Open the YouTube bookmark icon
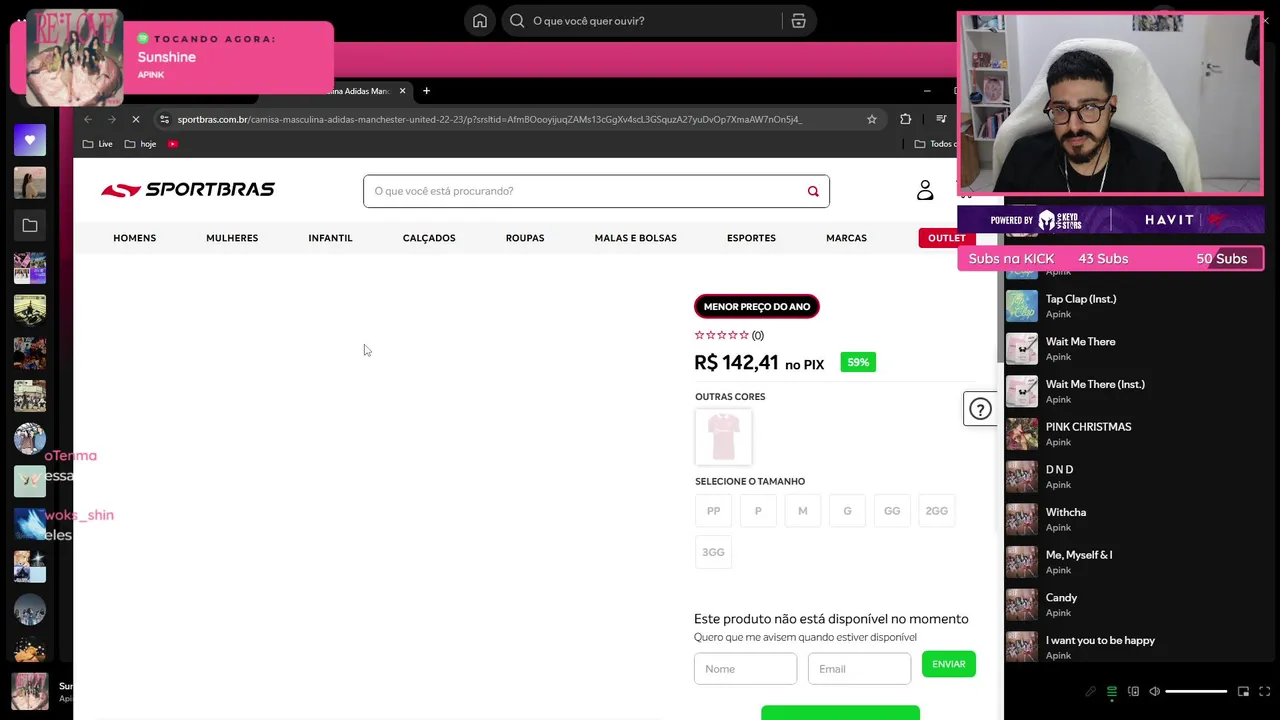Image resolution: width=1280 pixels, height=720 pixels. [173, 144]
